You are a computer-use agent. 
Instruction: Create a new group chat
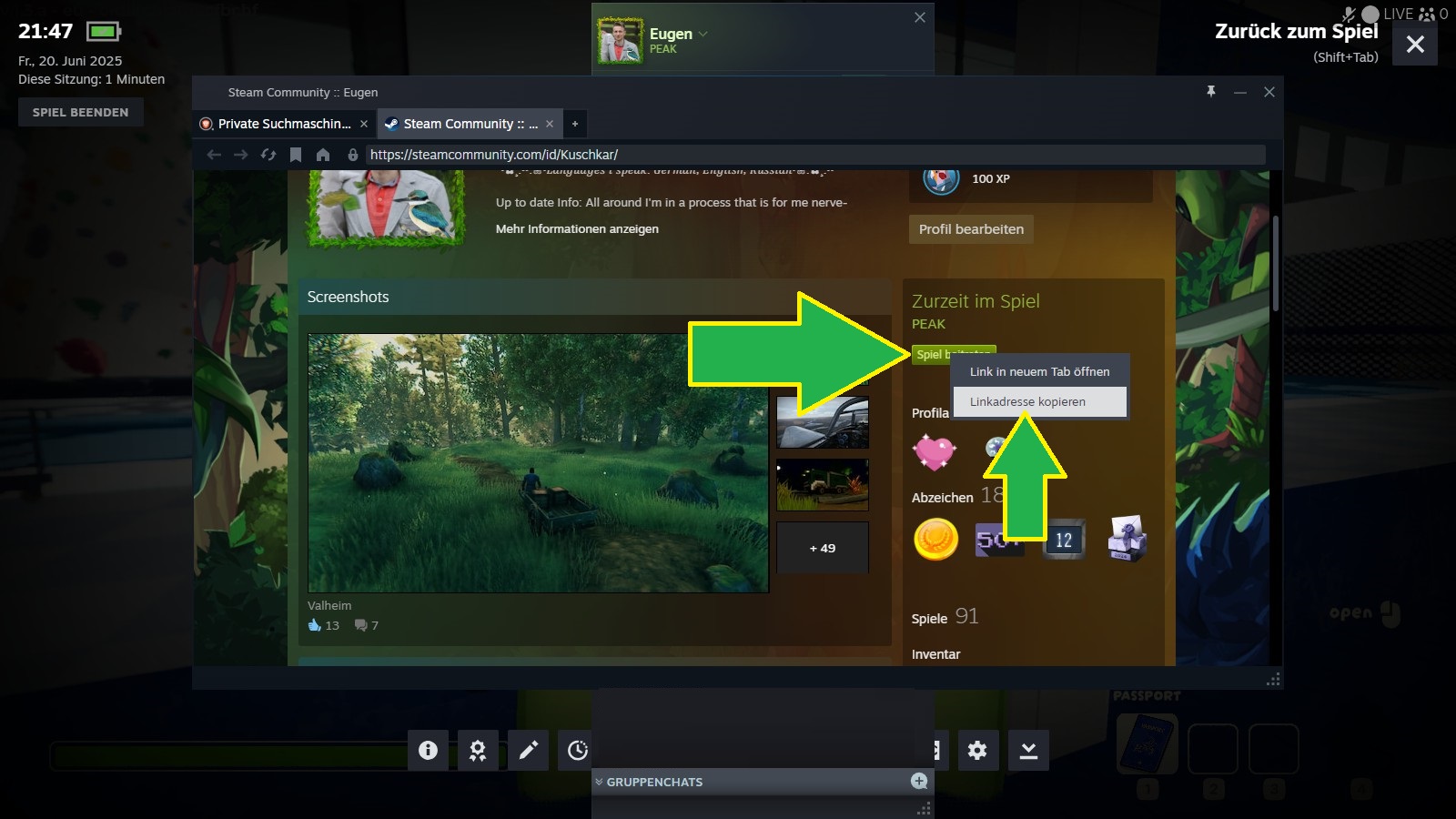919,781
